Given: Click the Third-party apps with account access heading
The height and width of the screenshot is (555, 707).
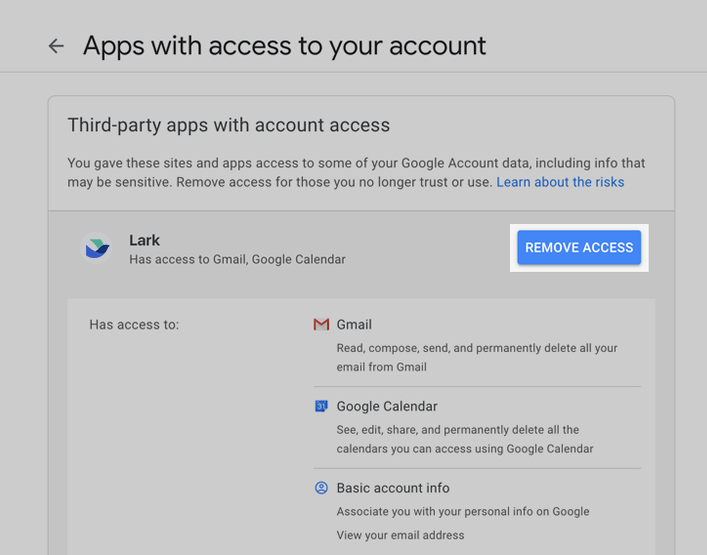Looking at the screenshot, I should 228,125.
